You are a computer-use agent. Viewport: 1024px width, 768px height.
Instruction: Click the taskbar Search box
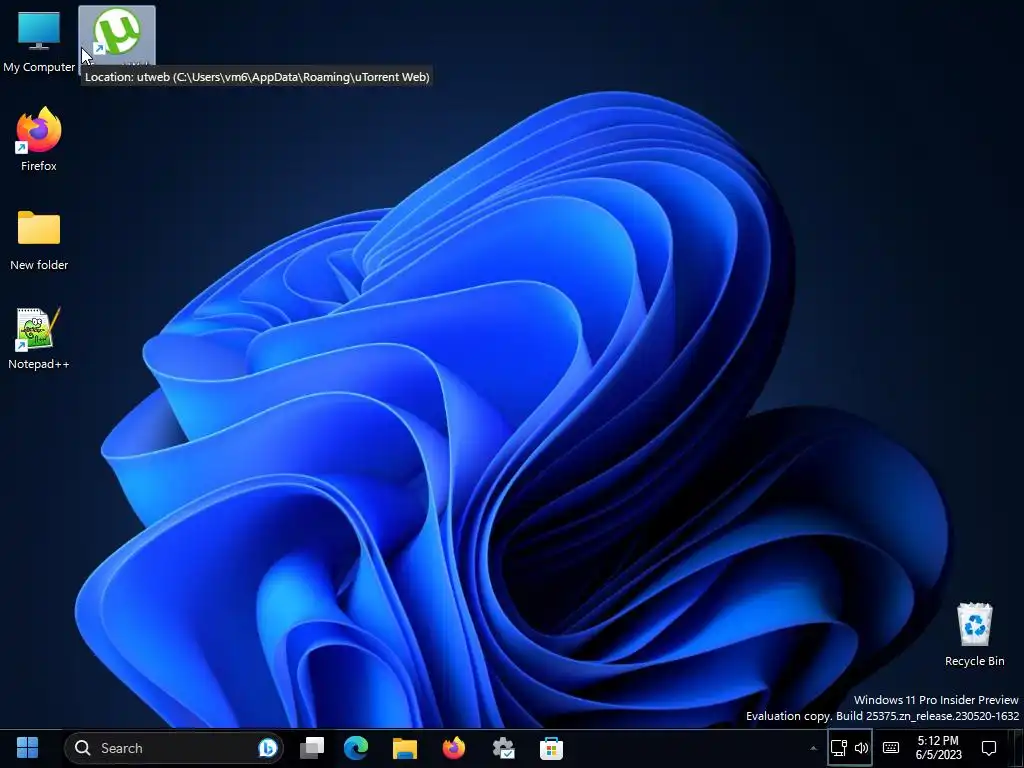(x=173, y=748)
